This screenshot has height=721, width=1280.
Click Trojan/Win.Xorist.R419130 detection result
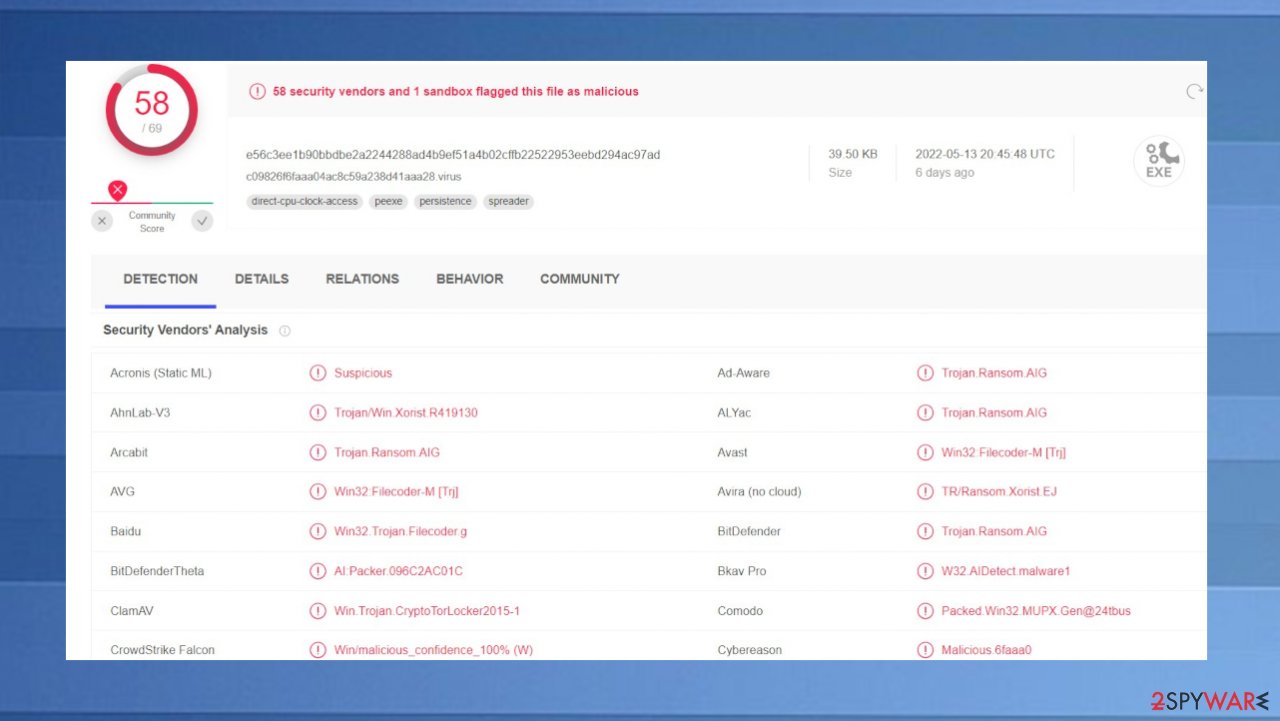(x=406, y=413)
